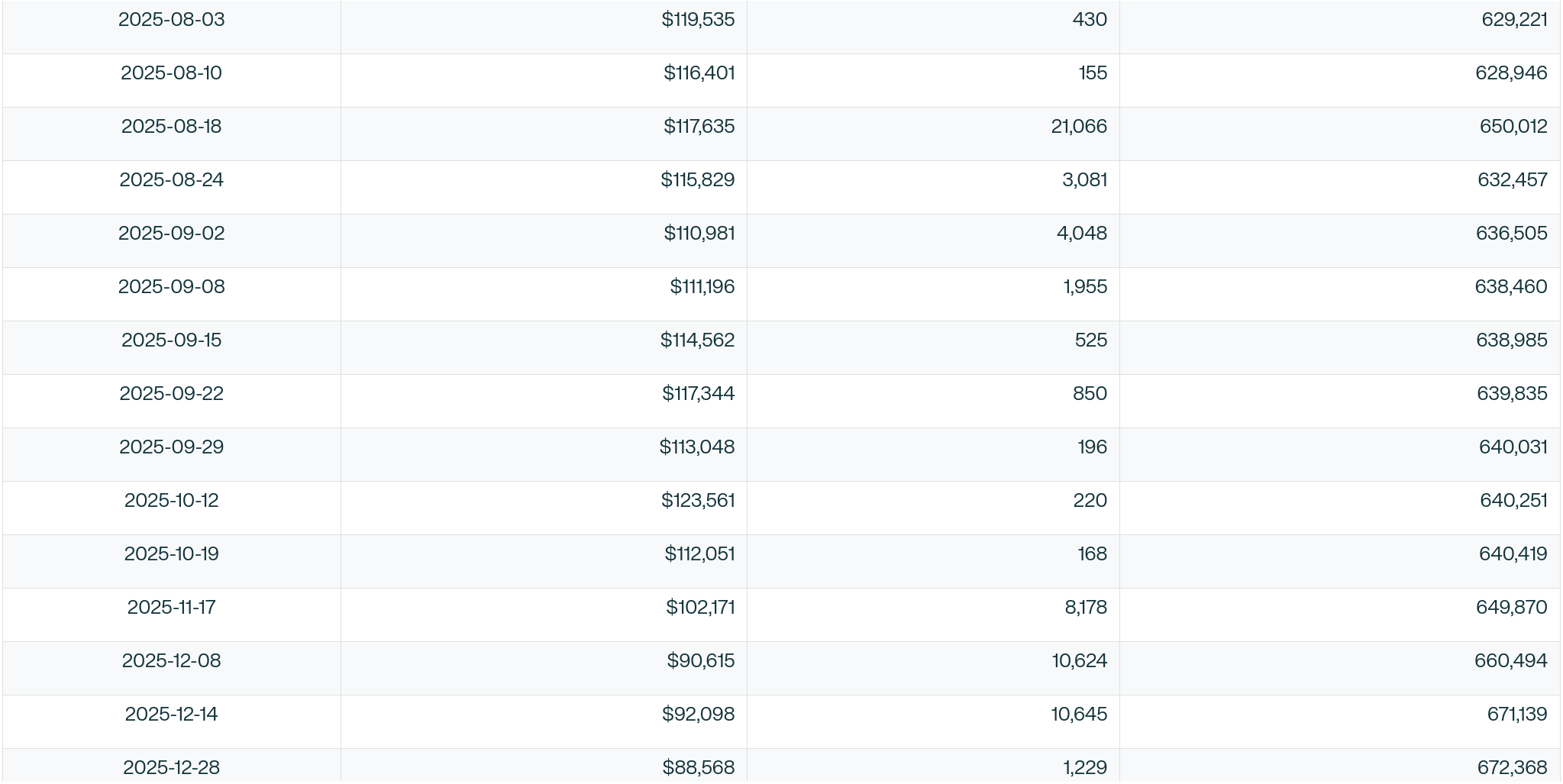Select the $111,196 price cell
Image resolution: width=1563 pixels, height=784 pixels.
(702, 287)
